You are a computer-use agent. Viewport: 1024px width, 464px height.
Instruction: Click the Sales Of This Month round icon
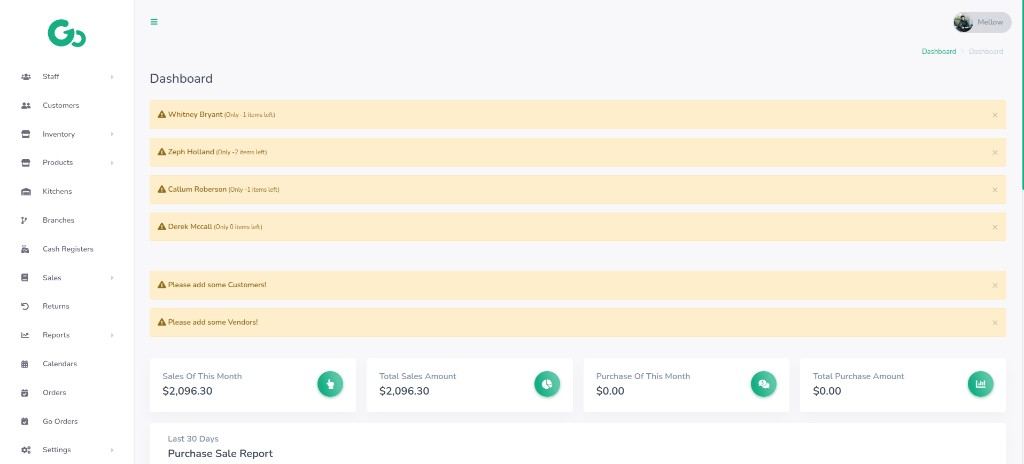pyautogui.click(x=330, y=384)
